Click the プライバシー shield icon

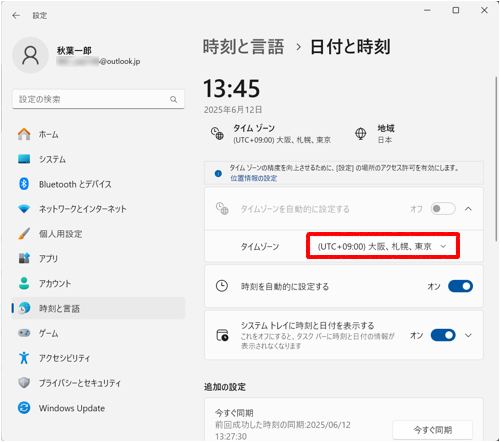pyautogui.click(x=24, y=383)
